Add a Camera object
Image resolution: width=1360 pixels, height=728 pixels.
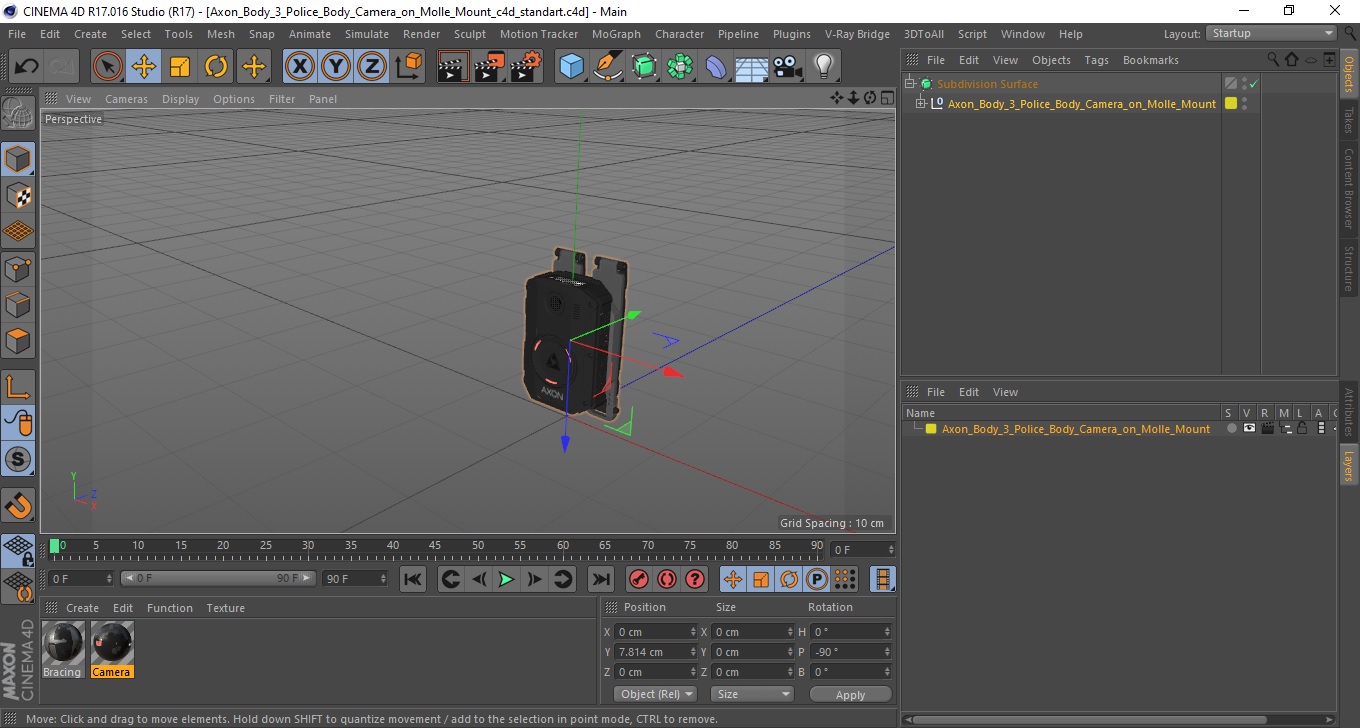coord(788,67)
